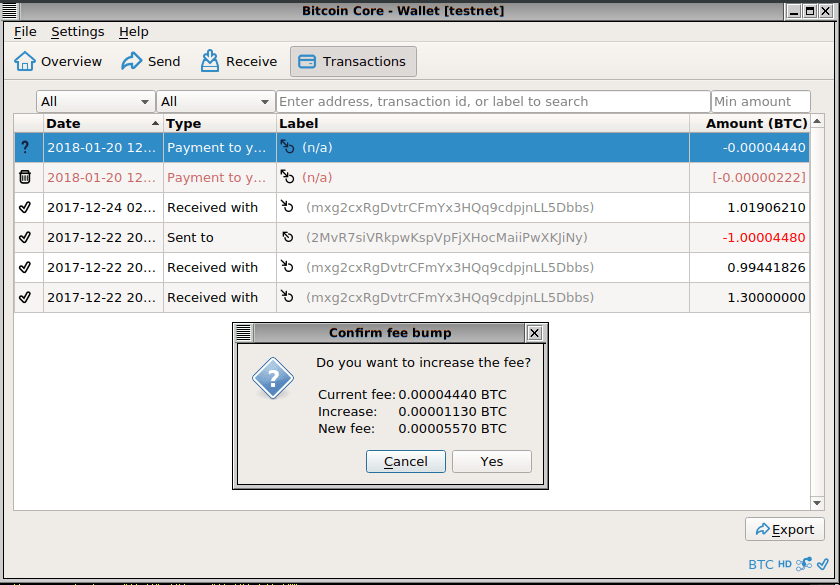This screenshot has width=840, height=585.
Task: Click the fee bump question icon
Action: click(273, 378)
